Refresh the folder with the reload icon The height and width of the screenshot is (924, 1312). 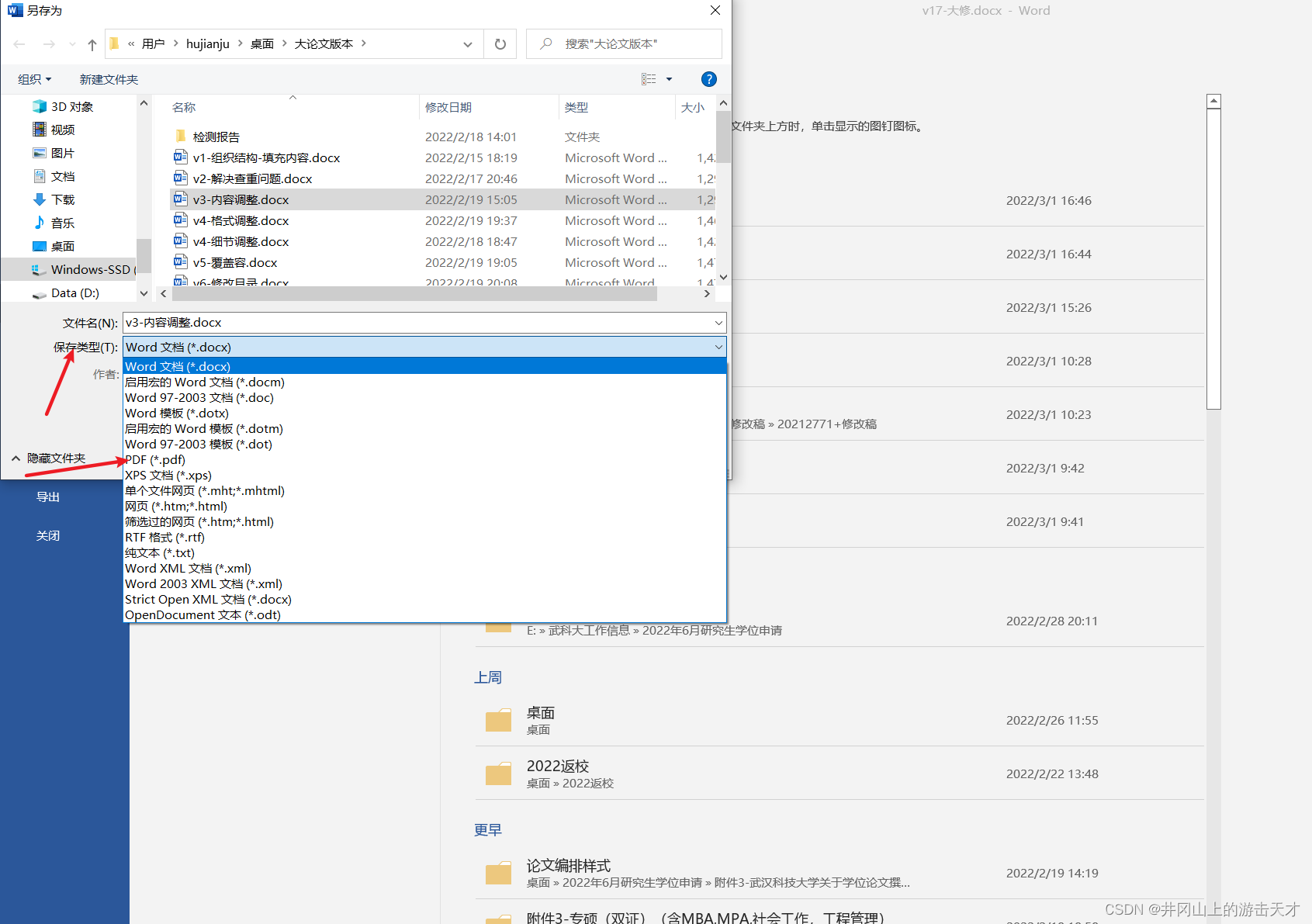point(500,44)
